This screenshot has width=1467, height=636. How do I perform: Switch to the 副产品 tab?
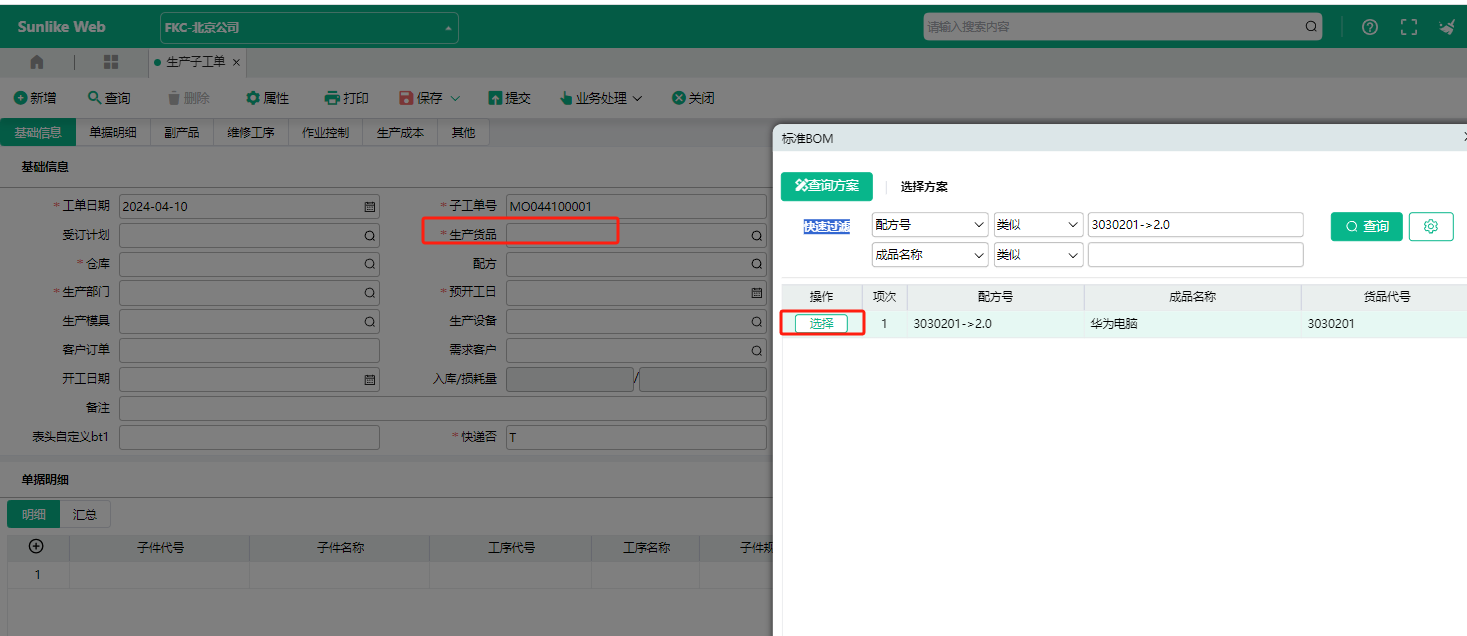click(182, 132)
